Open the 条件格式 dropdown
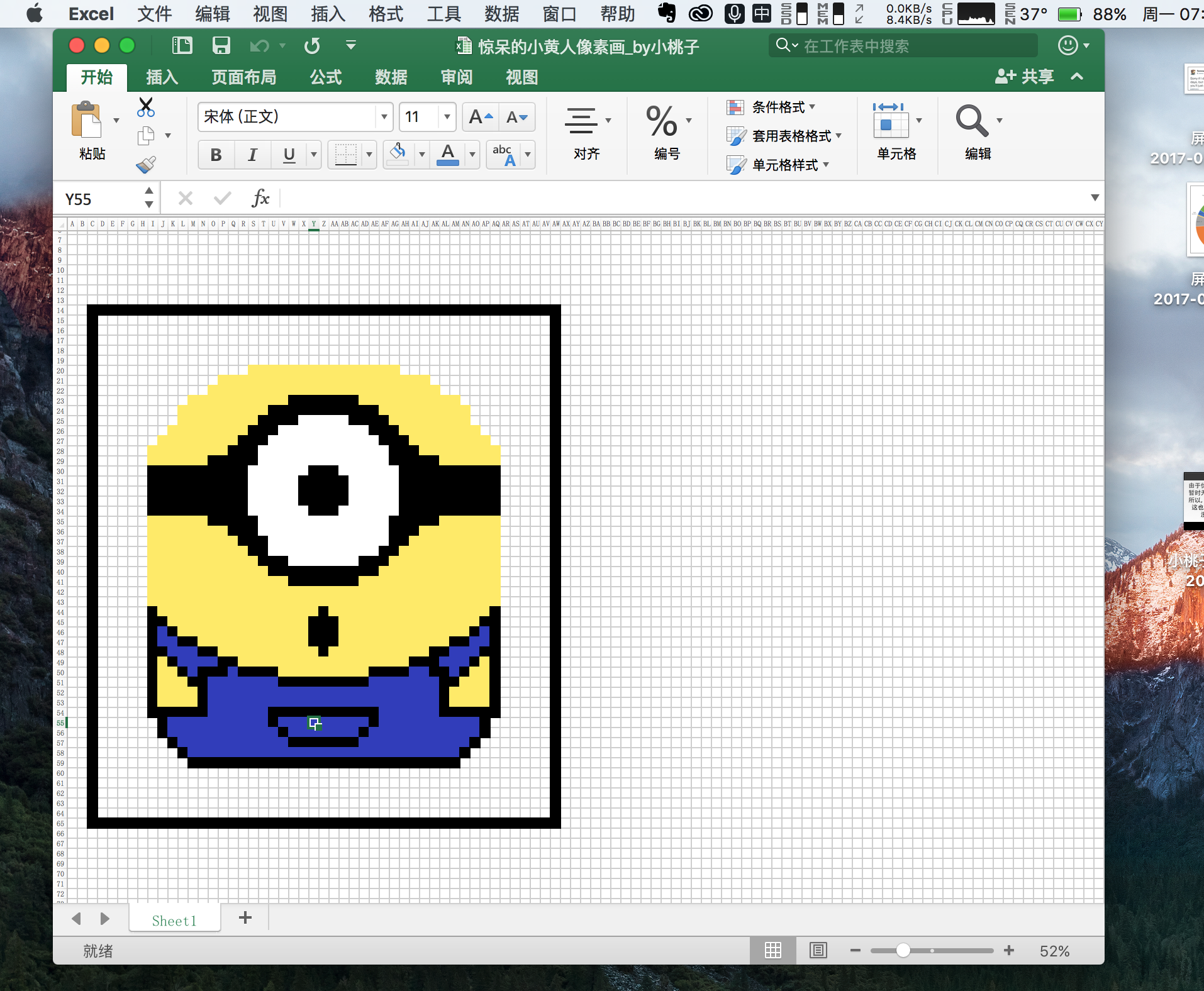1204x991 pixels. [x=772, y=107]
